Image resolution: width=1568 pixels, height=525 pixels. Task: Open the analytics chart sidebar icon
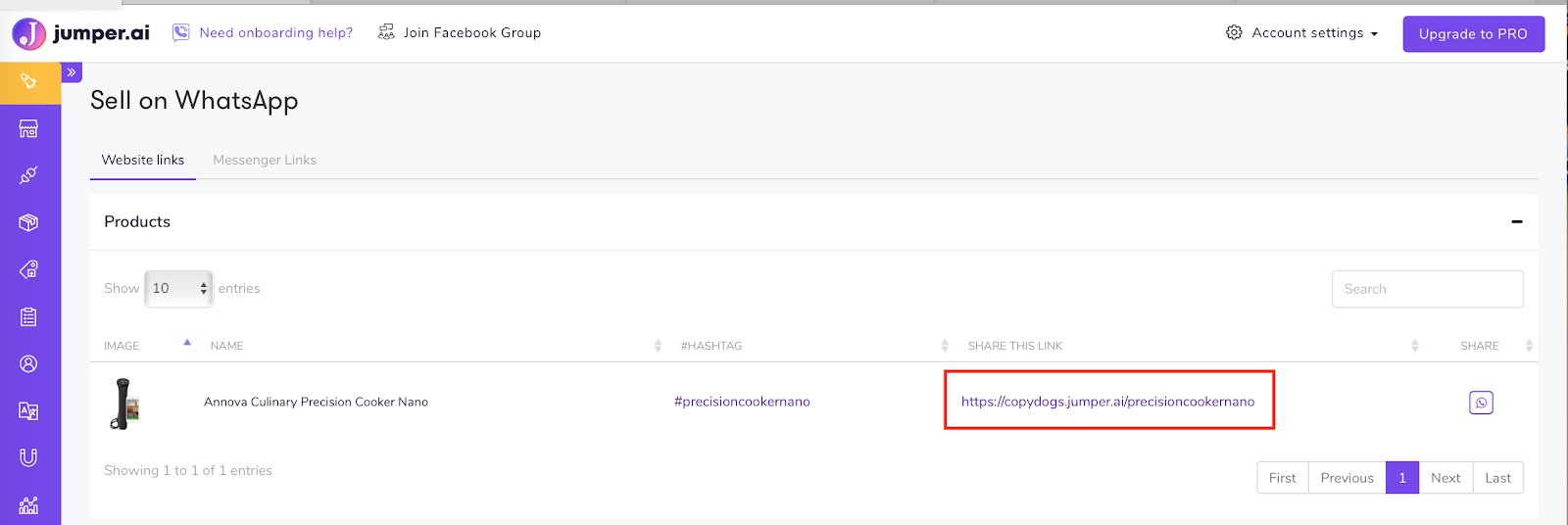pyautogui.click(x=28, y=504)
